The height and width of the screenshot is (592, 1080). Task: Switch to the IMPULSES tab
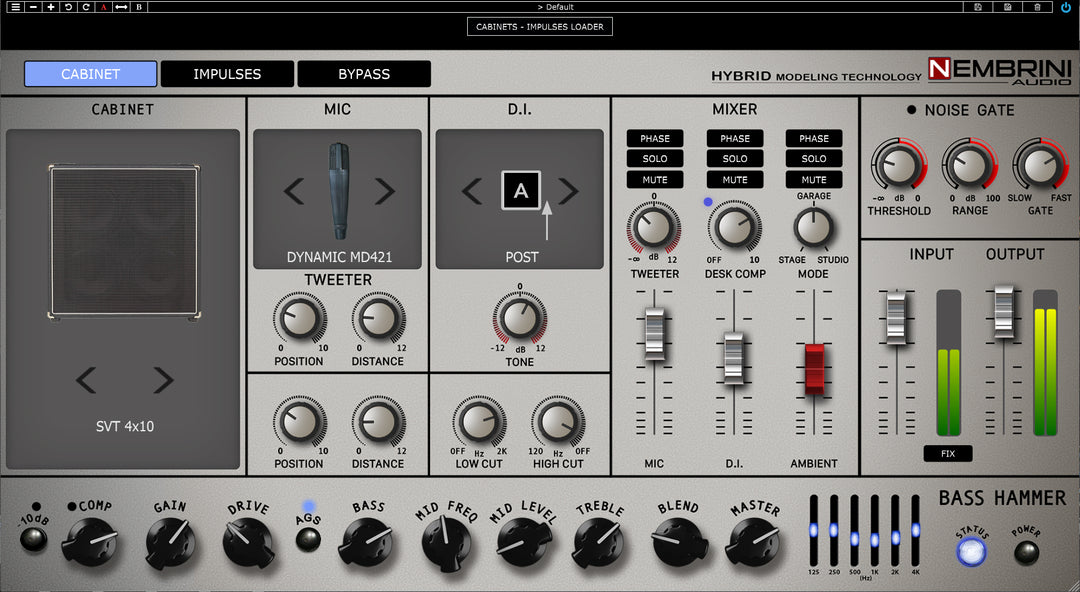click(x=227, y=73)
